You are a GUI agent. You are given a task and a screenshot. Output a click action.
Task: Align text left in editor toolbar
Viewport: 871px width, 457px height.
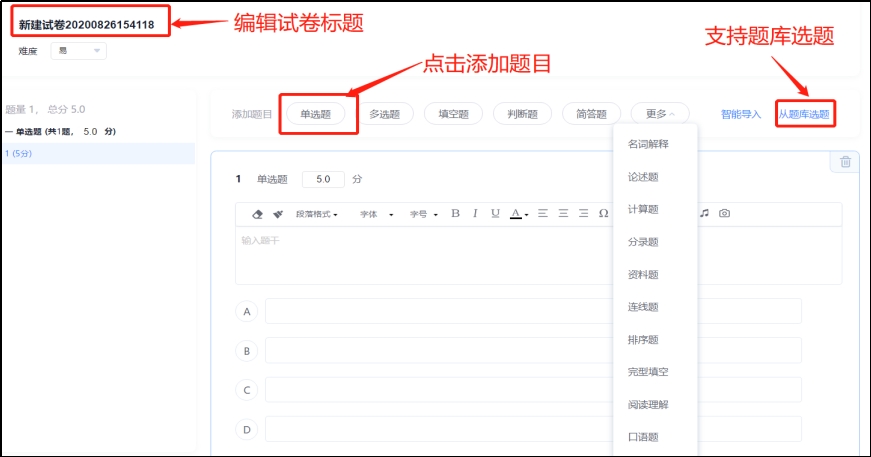543,213
